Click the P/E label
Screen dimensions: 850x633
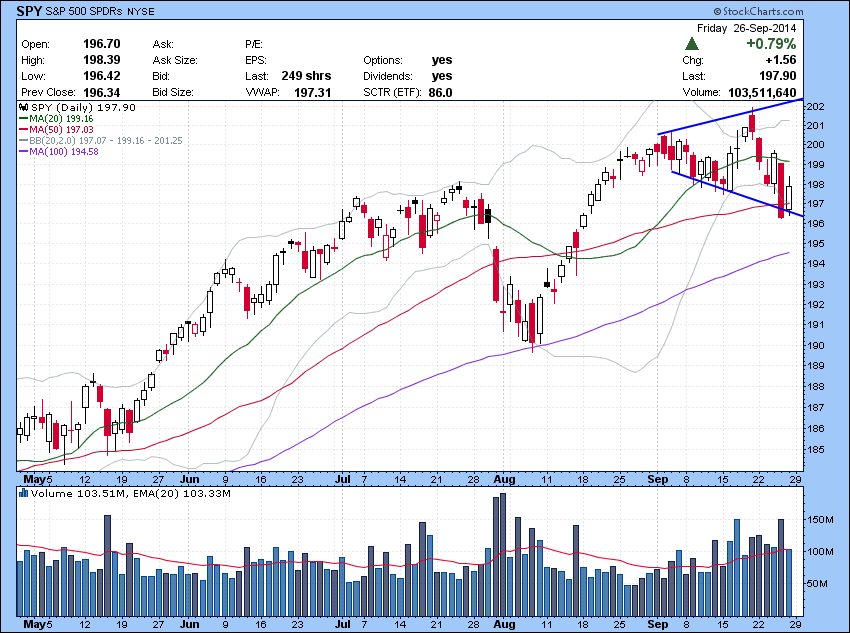pyautogui.click(x=254, y=44)
